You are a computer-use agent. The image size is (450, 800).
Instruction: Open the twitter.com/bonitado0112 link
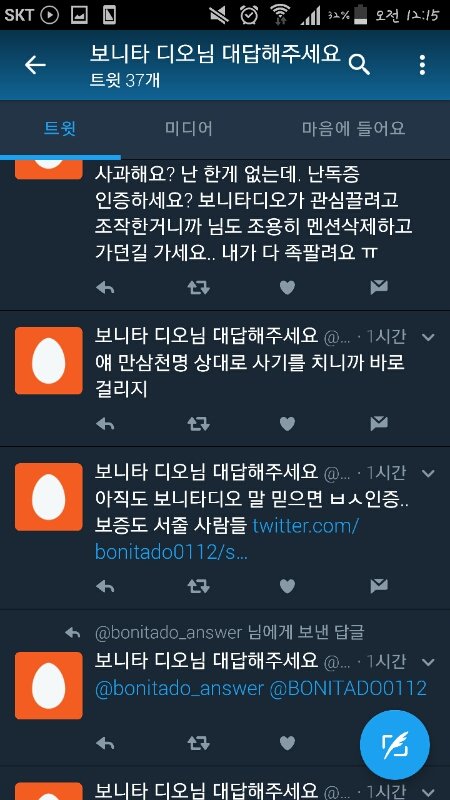(227, 539)
